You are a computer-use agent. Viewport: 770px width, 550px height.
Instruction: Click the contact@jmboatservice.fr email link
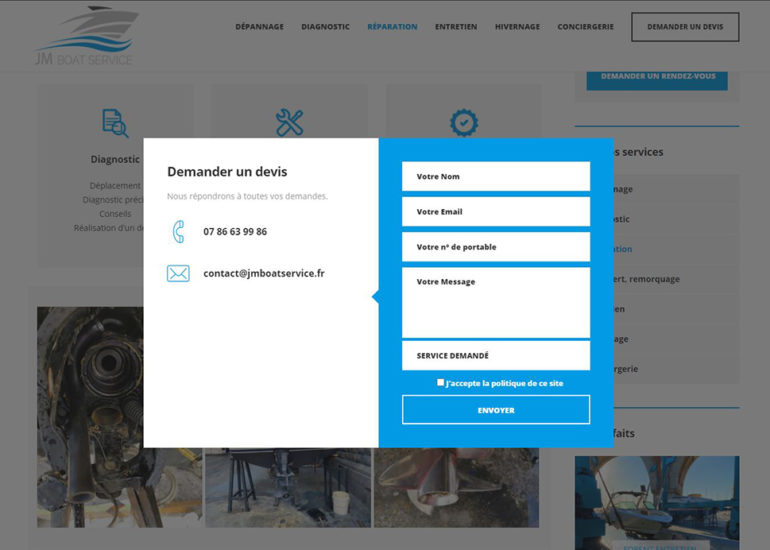click(x=264, y=274)
